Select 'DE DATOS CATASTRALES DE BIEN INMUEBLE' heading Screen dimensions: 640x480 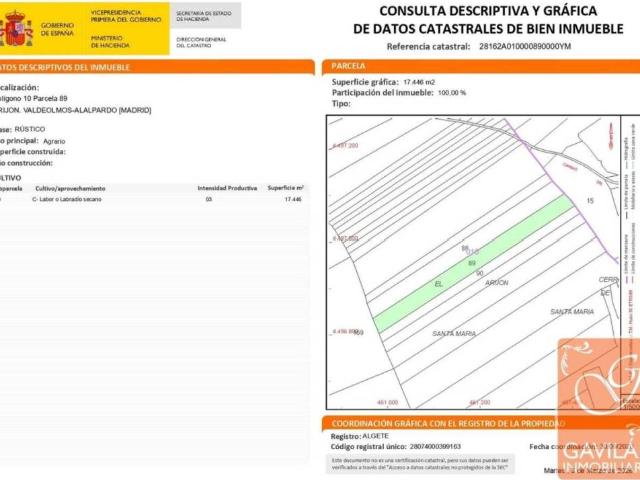coord(488,29)
